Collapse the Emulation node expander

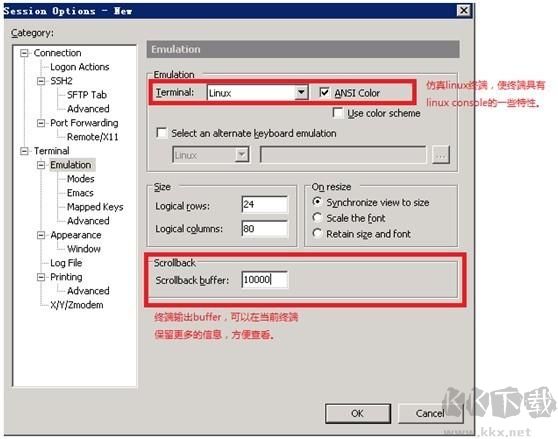point(41,165)
